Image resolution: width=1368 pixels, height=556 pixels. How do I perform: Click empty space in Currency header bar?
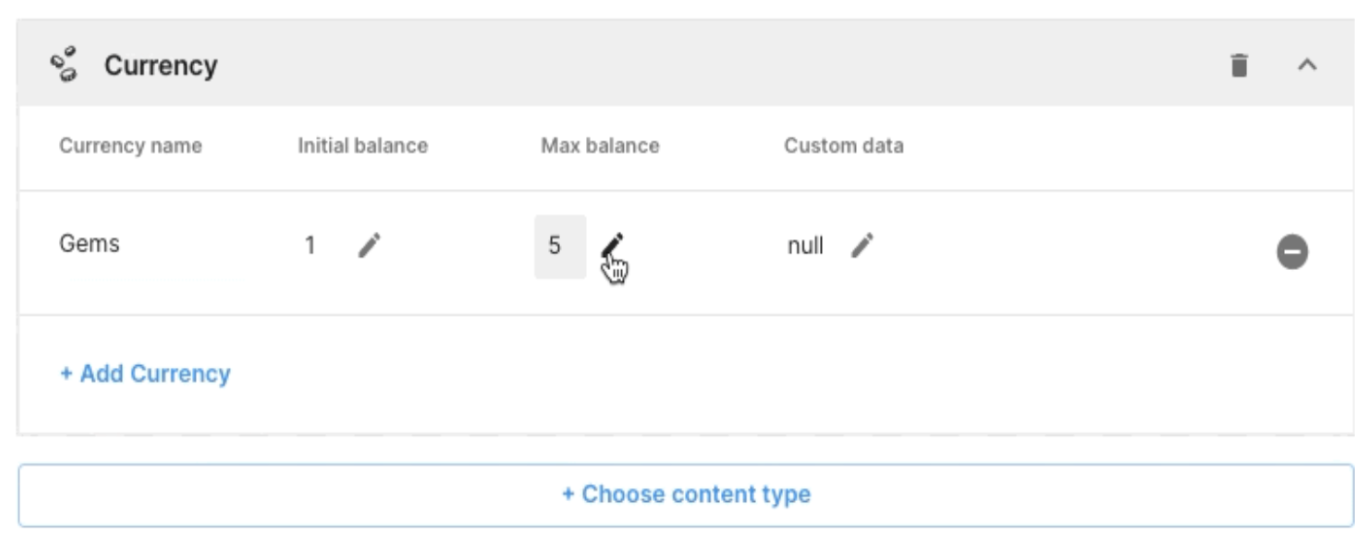click(x=700, y=66)
